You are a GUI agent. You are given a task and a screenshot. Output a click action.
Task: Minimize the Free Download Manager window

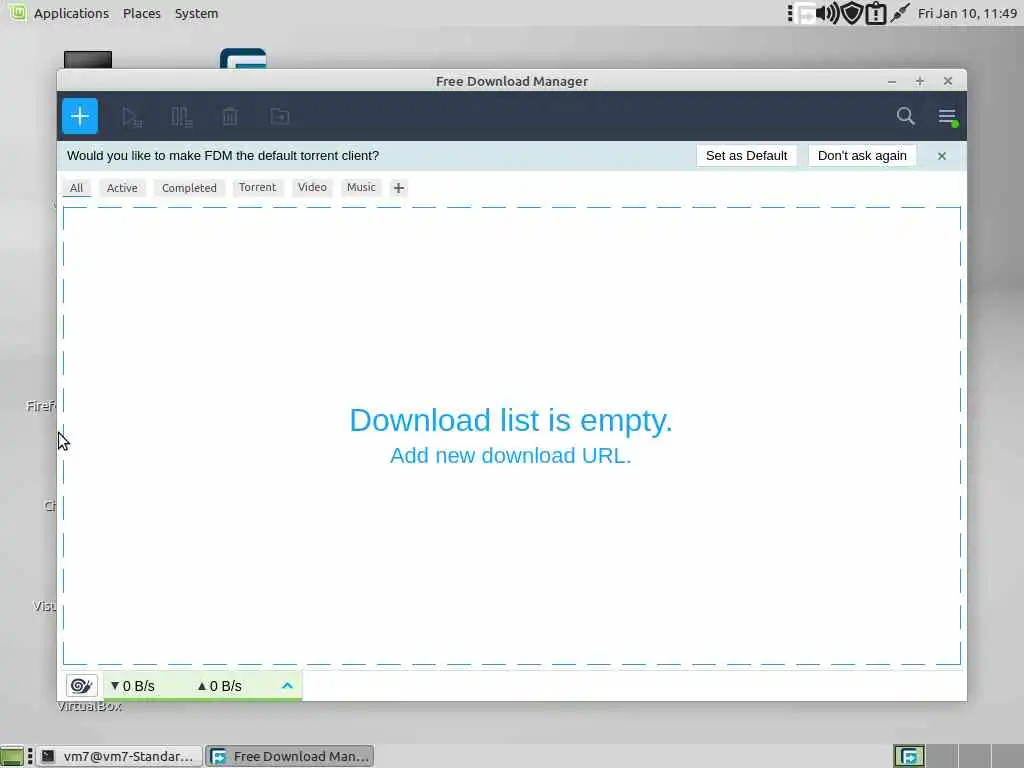[x=892, y=82]
